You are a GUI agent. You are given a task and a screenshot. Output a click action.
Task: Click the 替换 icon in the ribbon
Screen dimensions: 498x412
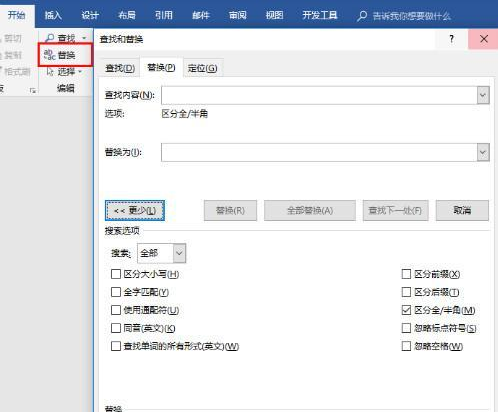[50, 55]
